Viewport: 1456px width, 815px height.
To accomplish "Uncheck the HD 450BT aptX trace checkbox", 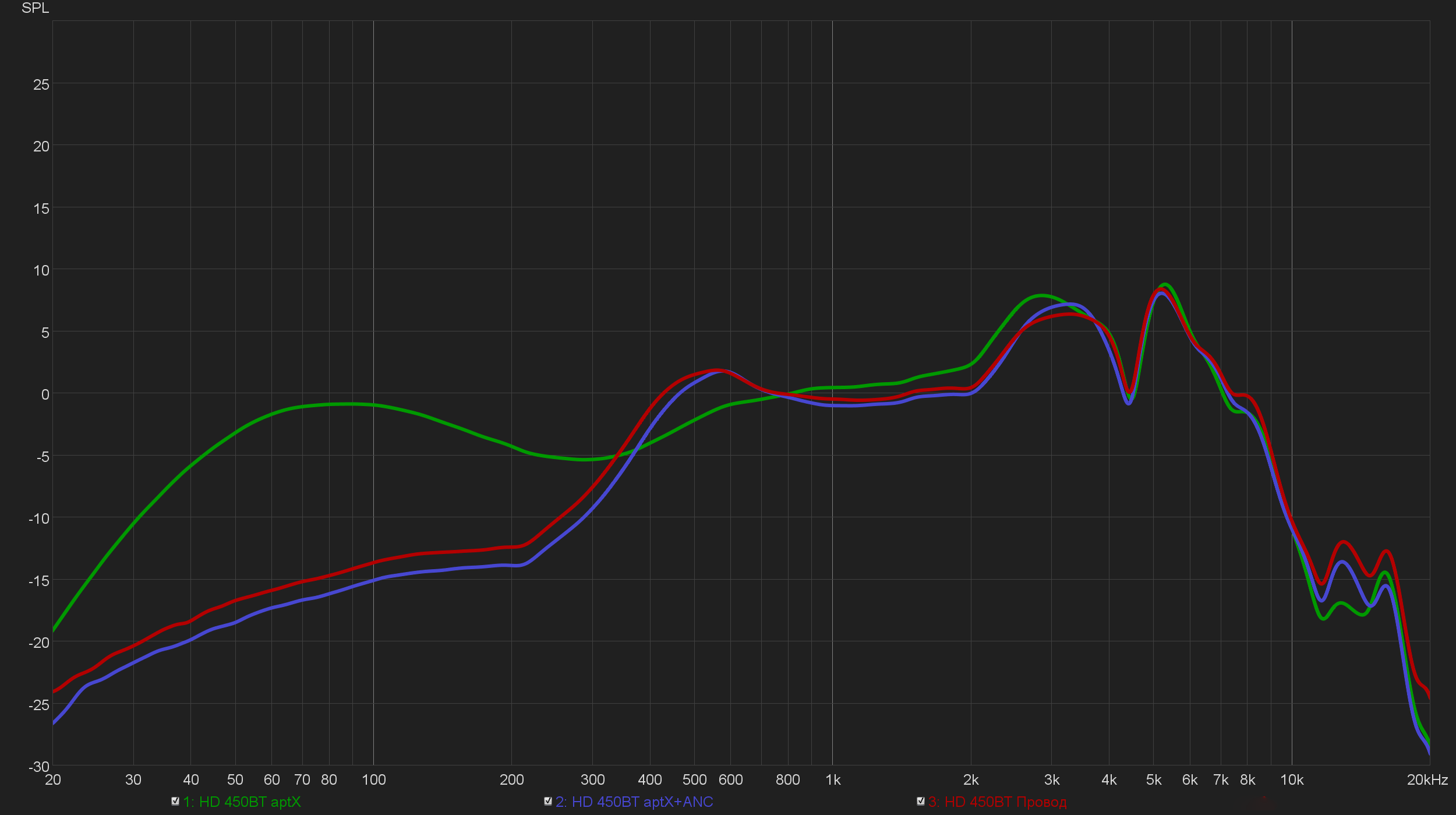I will pos(175,801).
